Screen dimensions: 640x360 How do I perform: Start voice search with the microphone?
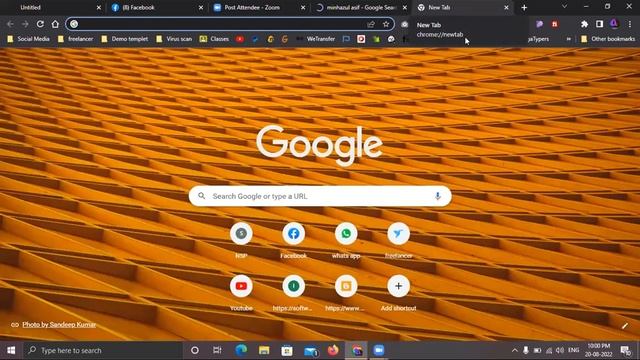[438, 196]
